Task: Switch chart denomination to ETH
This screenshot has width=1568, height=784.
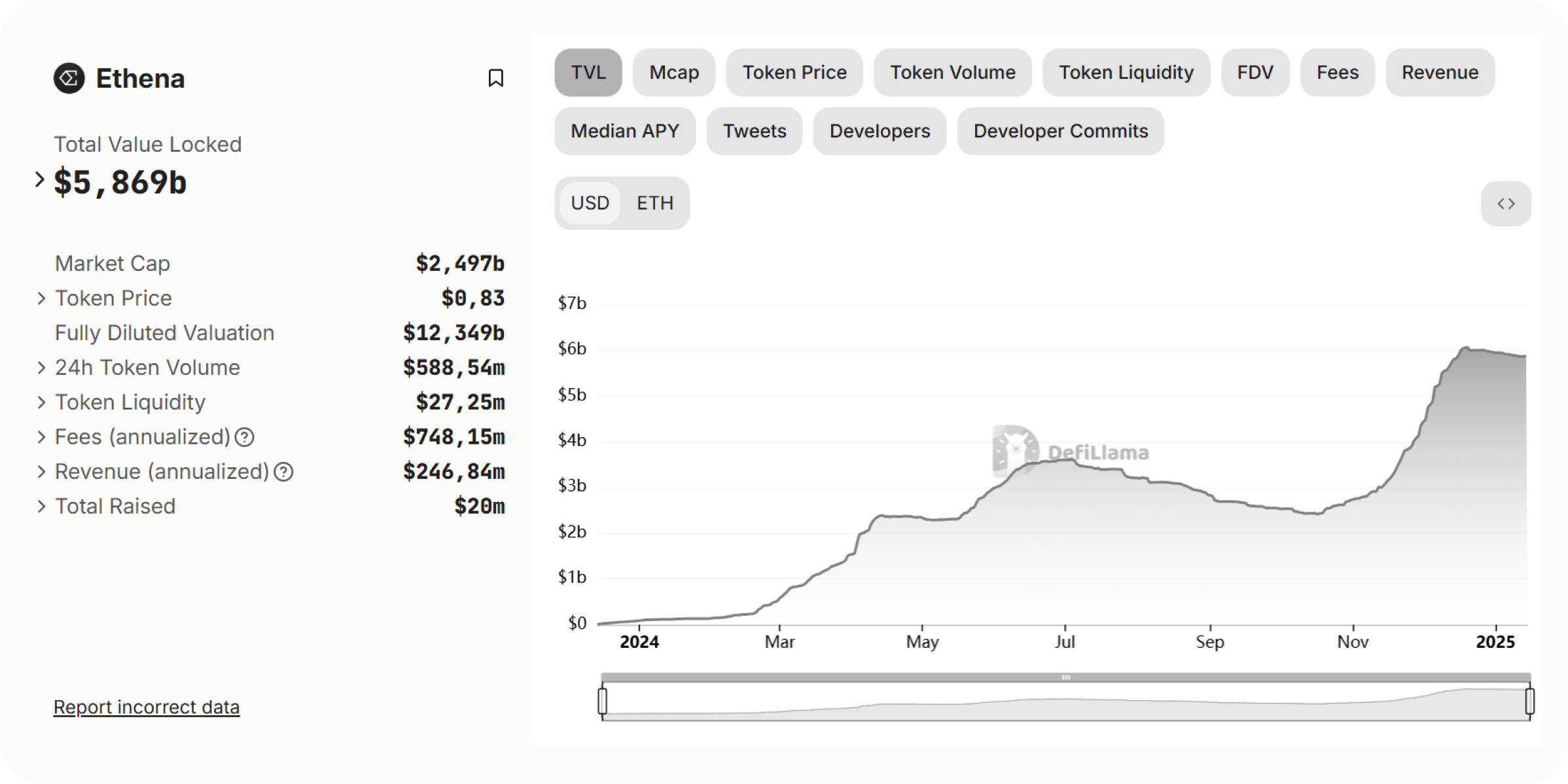Action: [655, 203]
